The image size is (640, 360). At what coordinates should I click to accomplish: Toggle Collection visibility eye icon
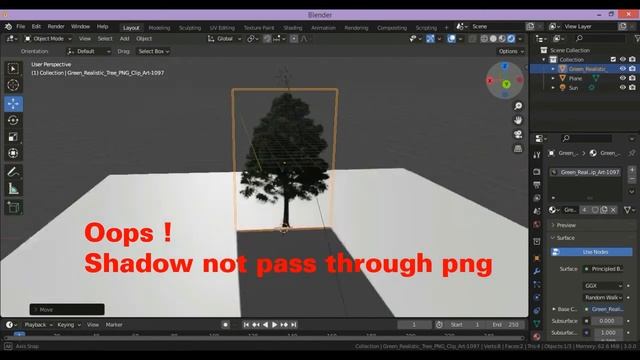click(623, 59)
